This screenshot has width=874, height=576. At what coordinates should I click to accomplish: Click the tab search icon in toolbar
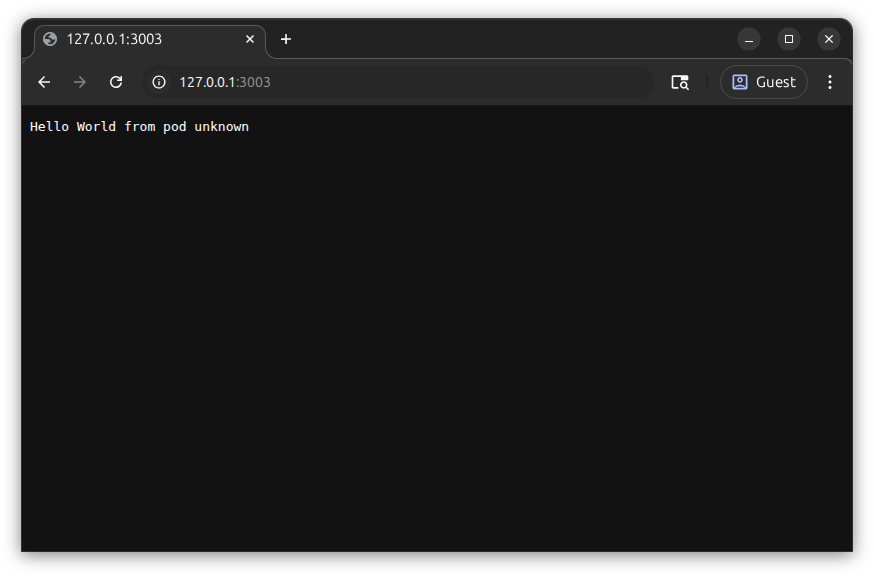coord(680,82)
